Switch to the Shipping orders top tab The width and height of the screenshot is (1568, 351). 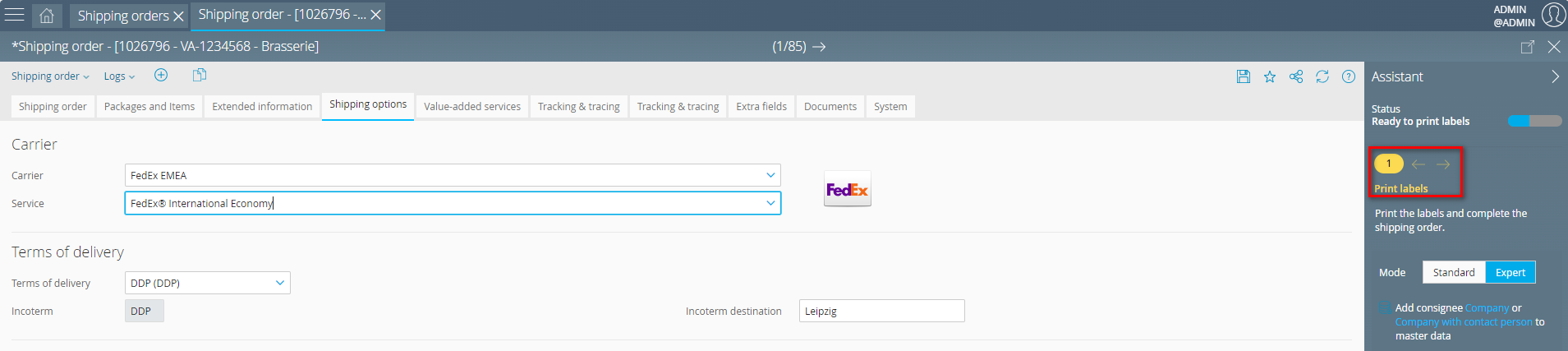[123, 16]
